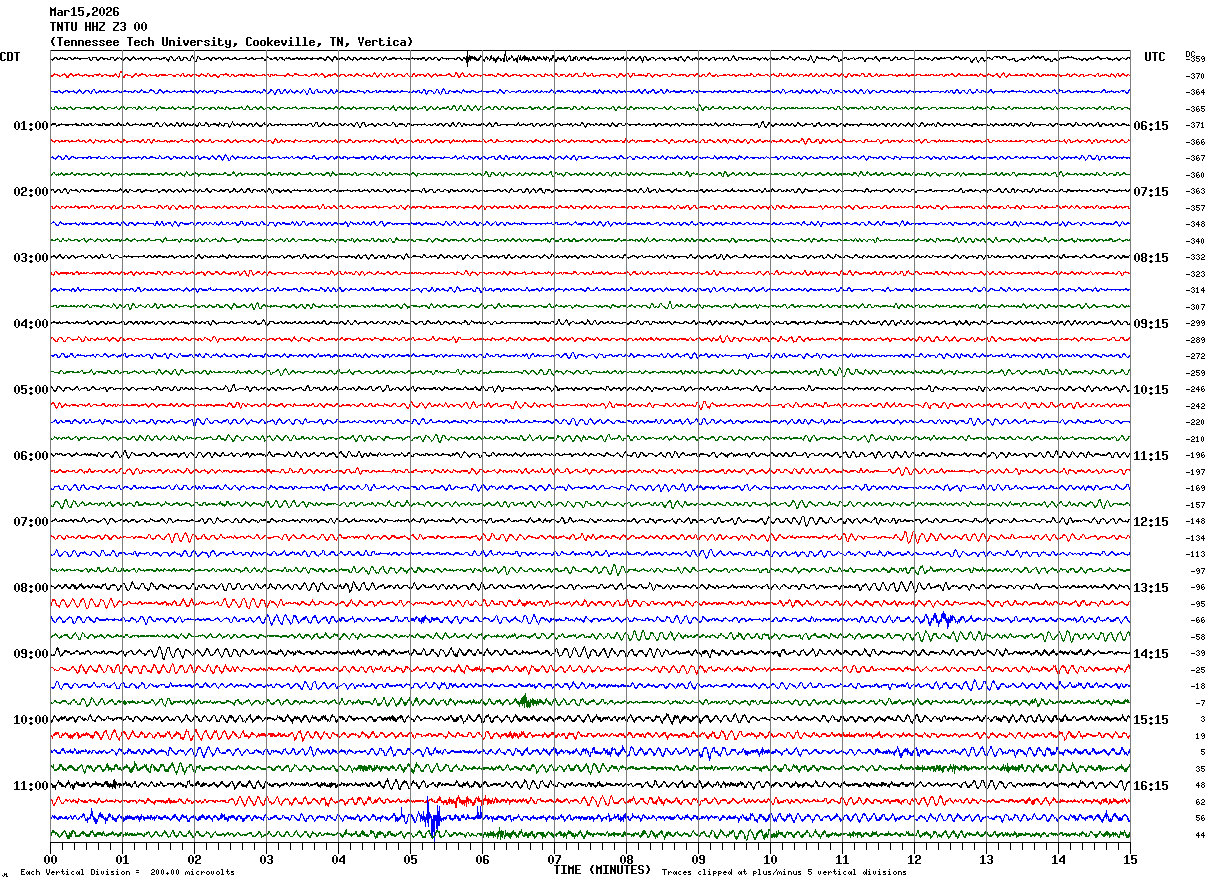Click the '06' minute tick label
This screenshot has height=886, width=1210.
point(482,859)
